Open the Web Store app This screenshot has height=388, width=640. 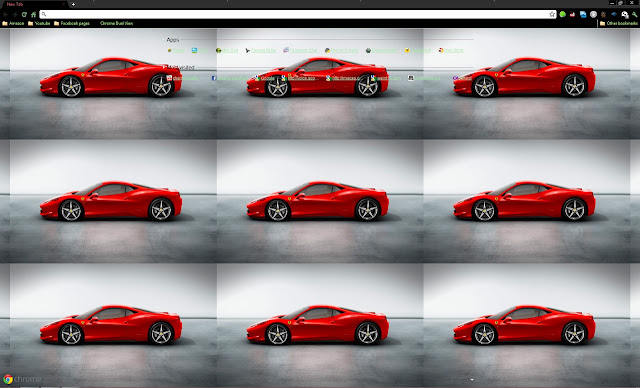point(451,51)
